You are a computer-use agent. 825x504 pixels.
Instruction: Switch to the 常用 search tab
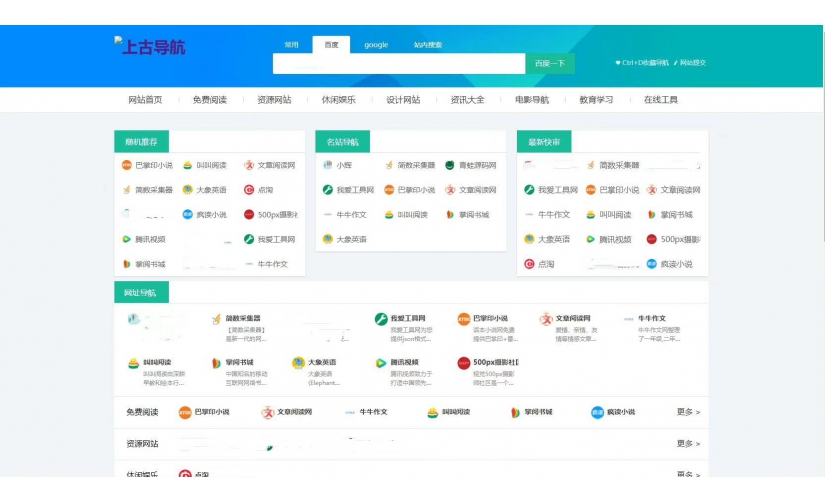[291, 45]
